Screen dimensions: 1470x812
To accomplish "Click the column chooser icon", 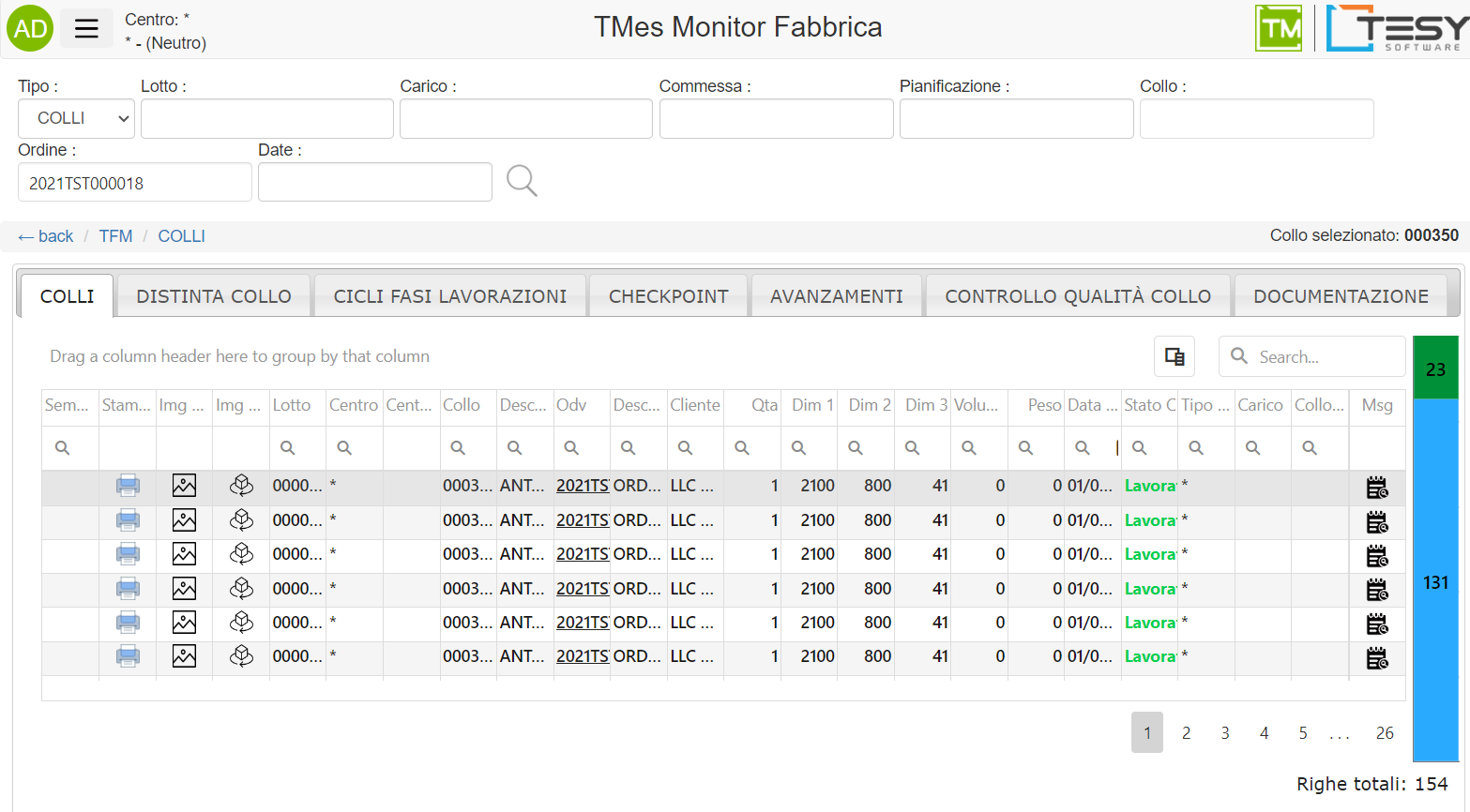I will pos(1174,356).
